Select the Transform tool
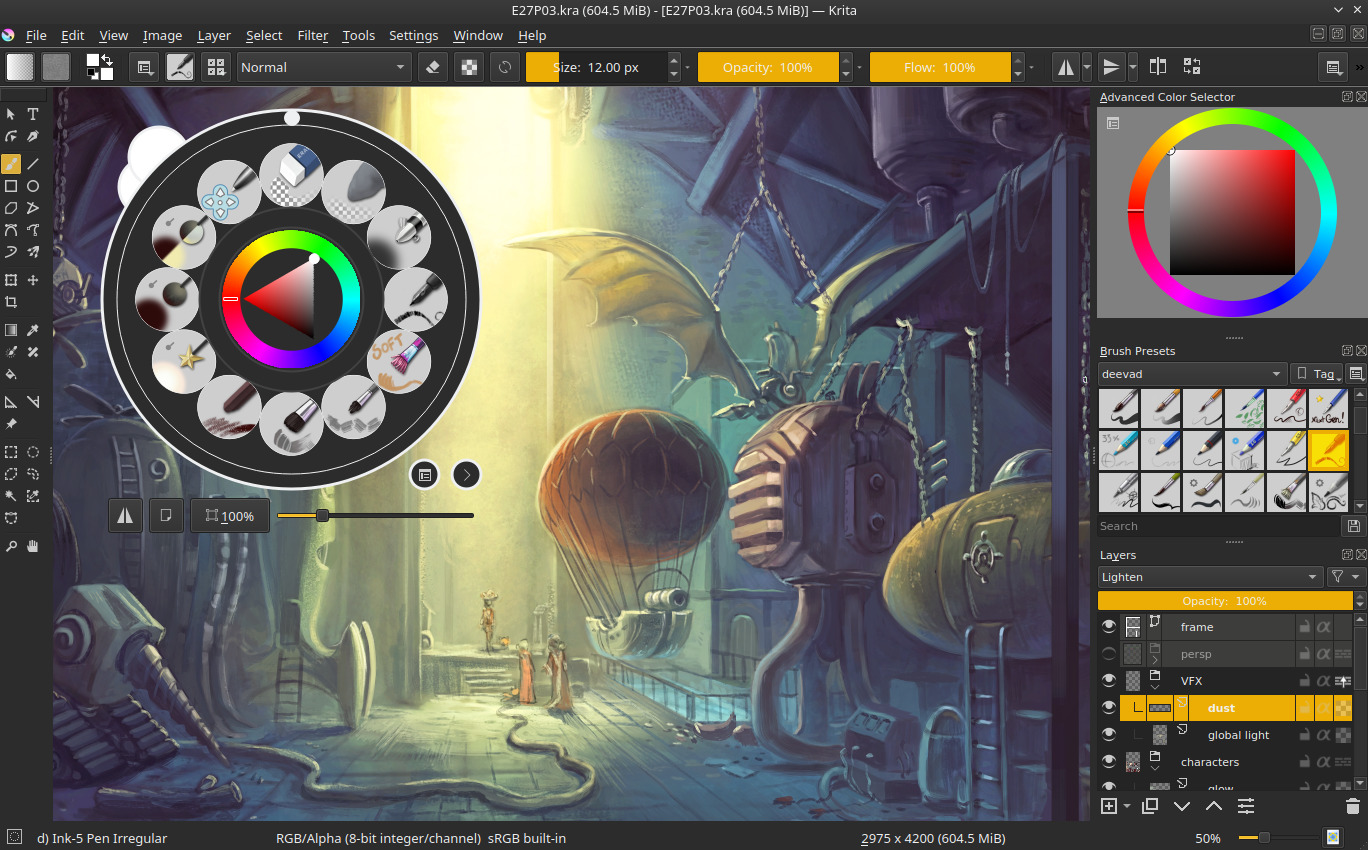 (x=11, y=280)
